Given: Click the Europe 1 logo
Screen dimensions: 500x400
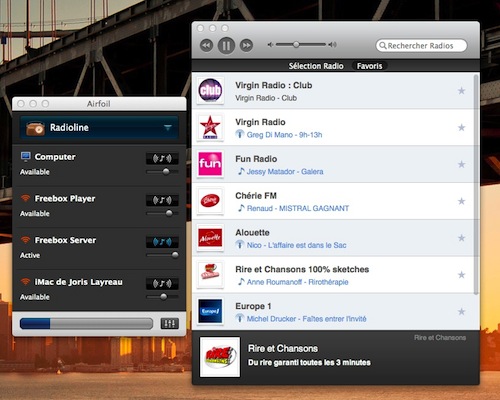Looking at the screenshot, I should (210, 311).
